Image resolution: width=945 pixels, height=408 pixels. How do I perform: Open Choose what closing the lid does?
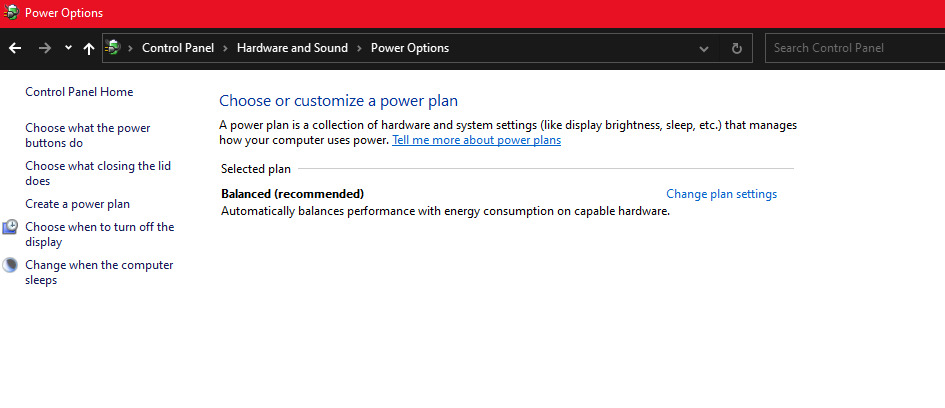pyautogui.click(x=98, y=174)
